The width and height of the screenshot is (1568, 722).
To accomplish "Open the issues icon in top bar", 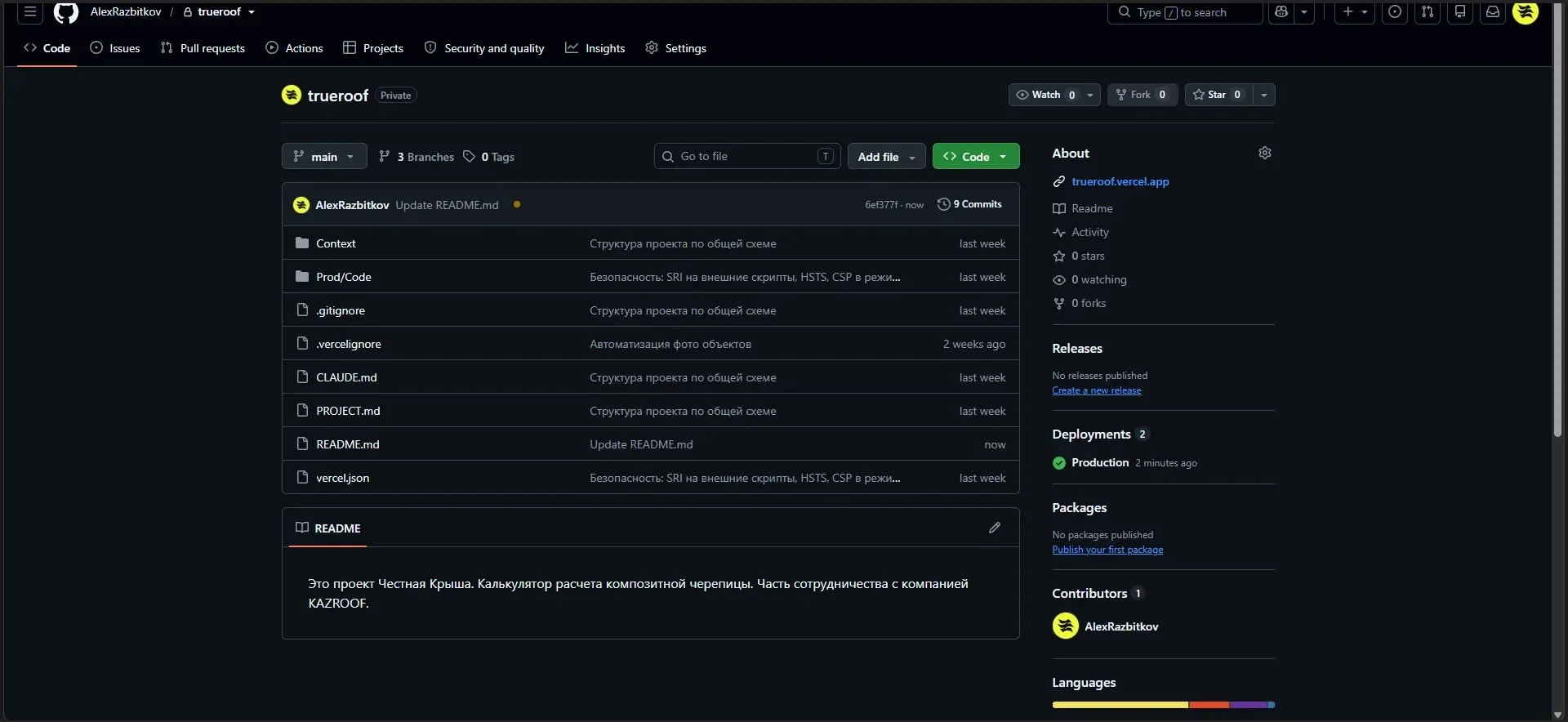I will (1395, 11).
